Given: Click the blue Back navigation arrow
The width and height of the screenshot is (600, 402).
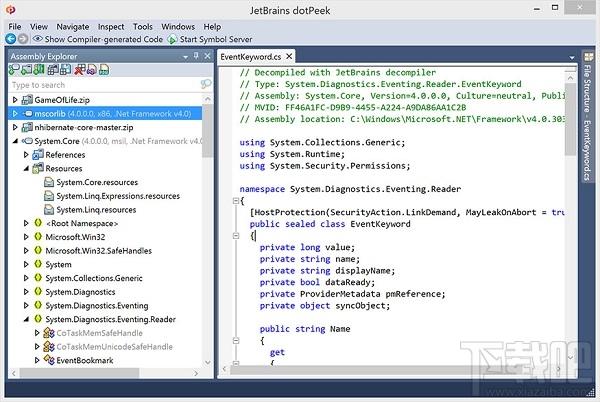Looking at the screenshot, I should tap(11, 39).
